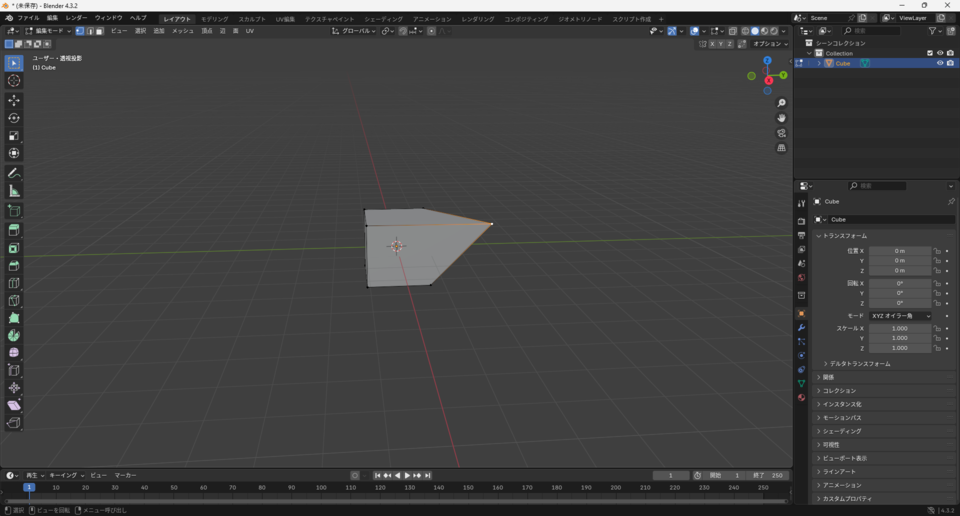
Task: Select the Rotate tool
Action: (14, 118)
